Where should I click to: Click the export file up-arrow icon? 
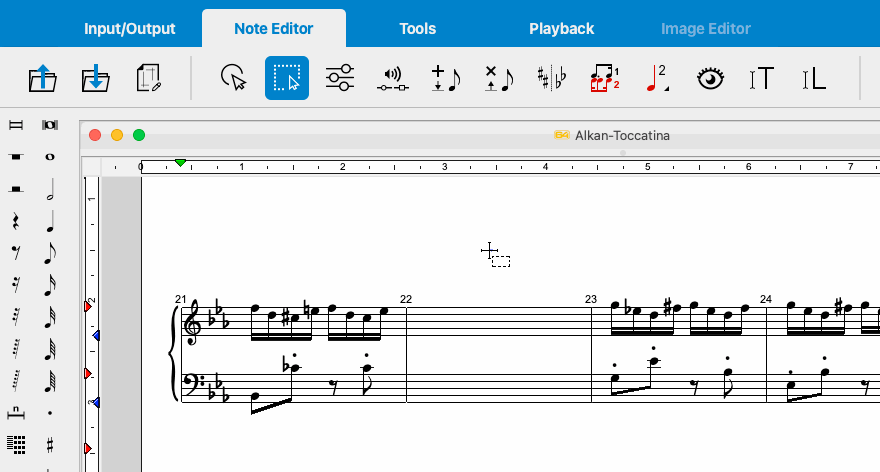pos(42,78)
